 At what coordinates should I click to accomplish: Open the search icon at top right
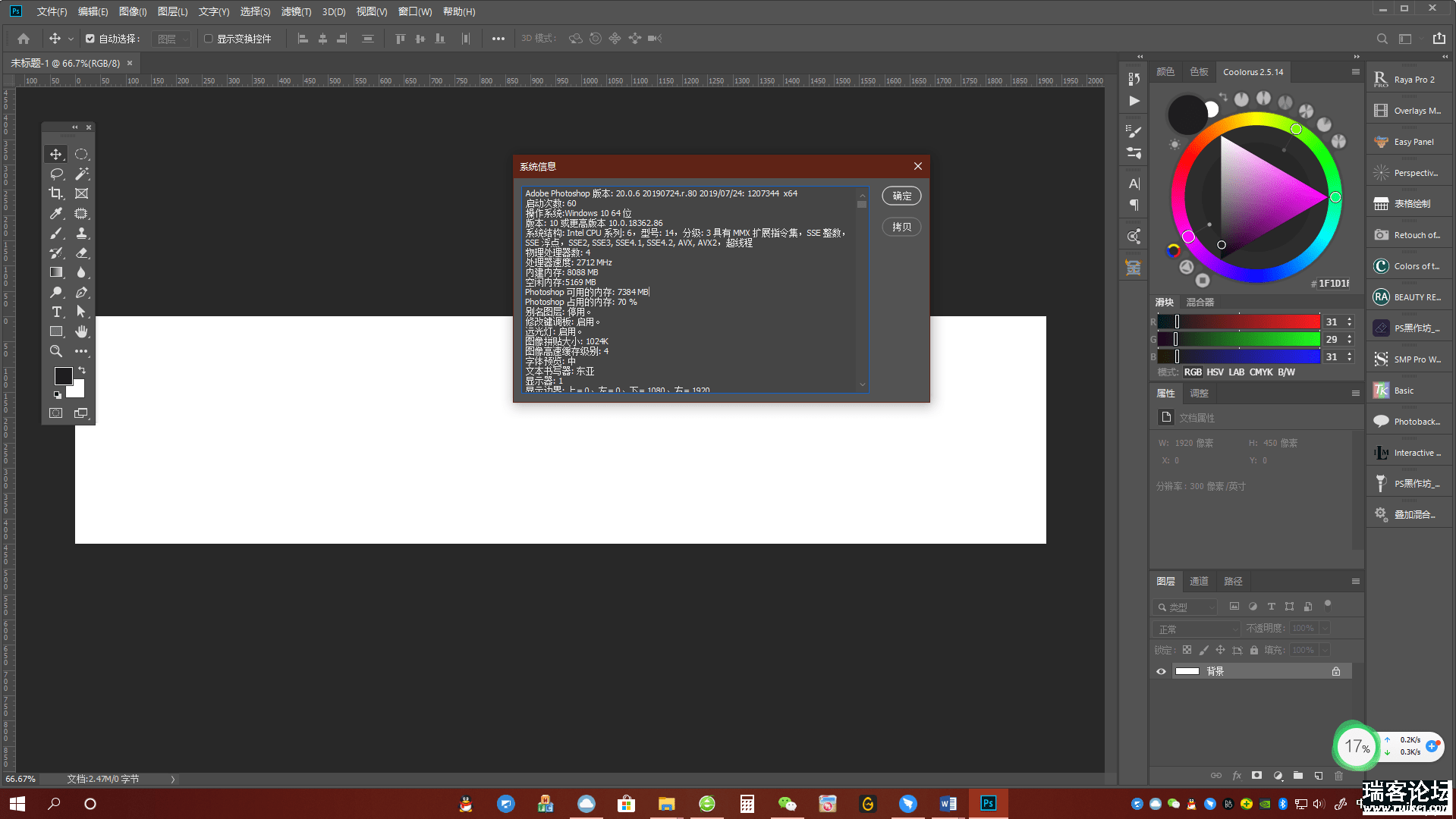(x=1382, y=39)
